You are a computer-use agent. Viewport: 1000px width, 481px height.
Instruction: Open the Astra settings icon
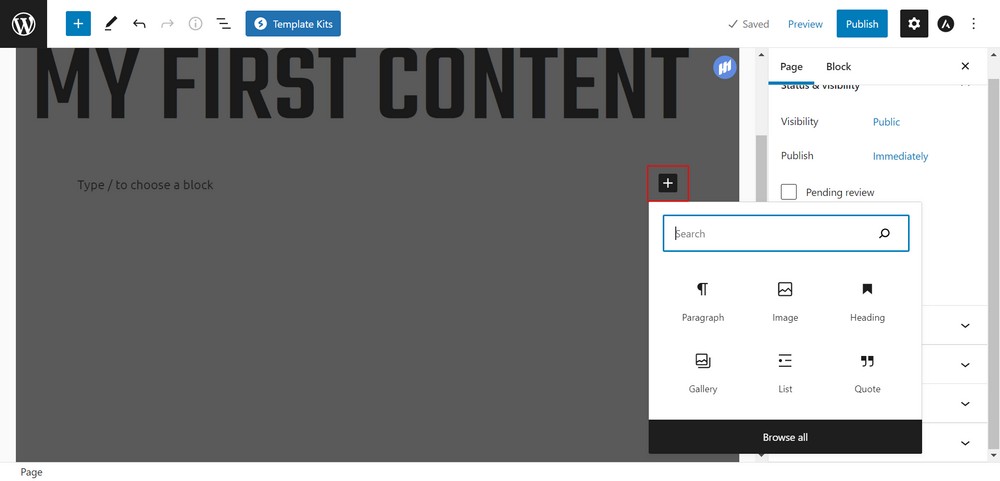coord(946,24)
